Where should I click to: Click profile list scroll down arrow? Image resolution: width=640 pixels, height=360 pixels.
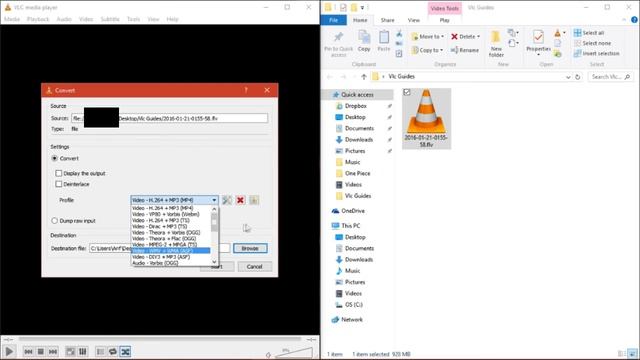pos(214,262)
